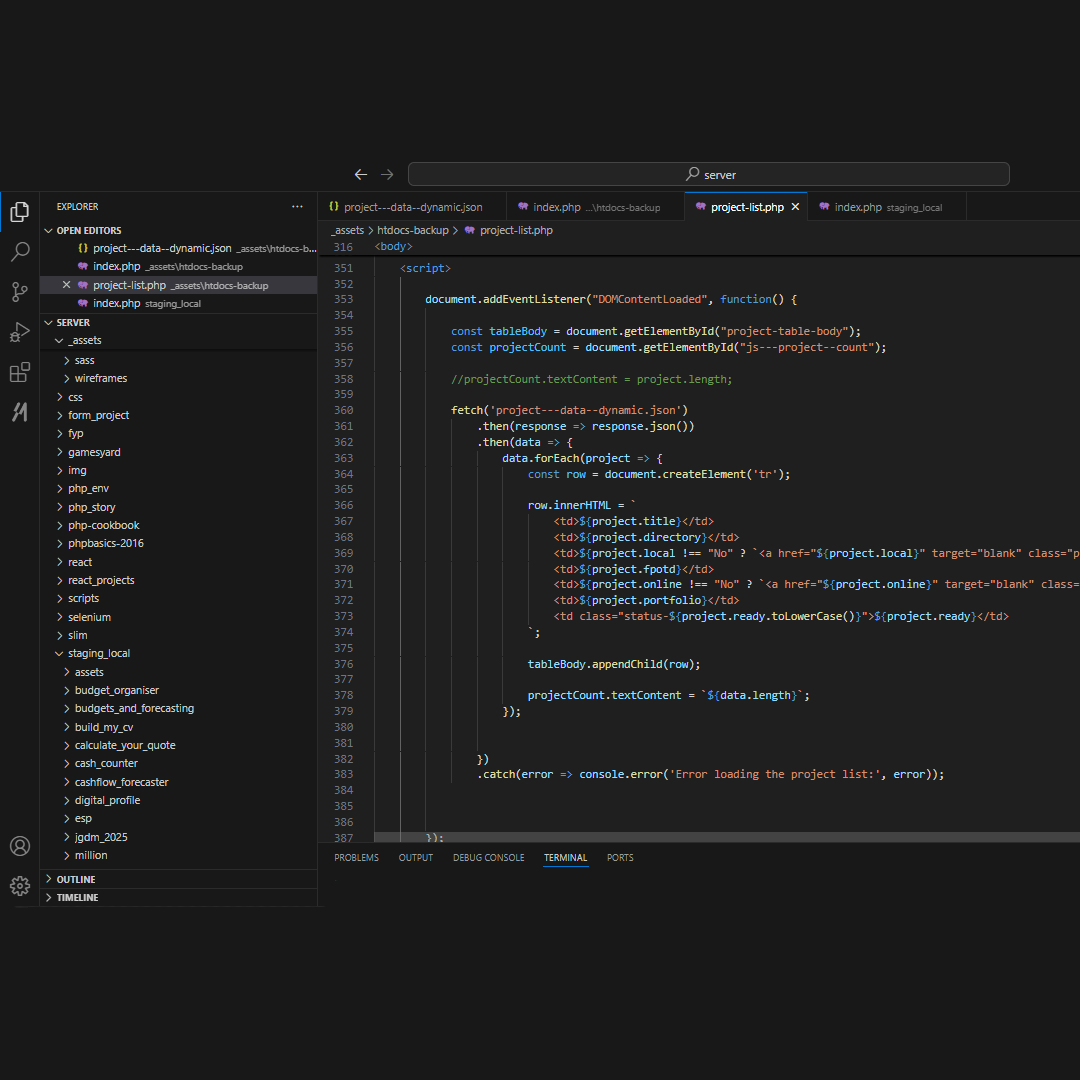Click the horizontal scrollbar under the editor
This screenshot has height=1080, width=1080.
pyautogui.click(x=727, y=837)
